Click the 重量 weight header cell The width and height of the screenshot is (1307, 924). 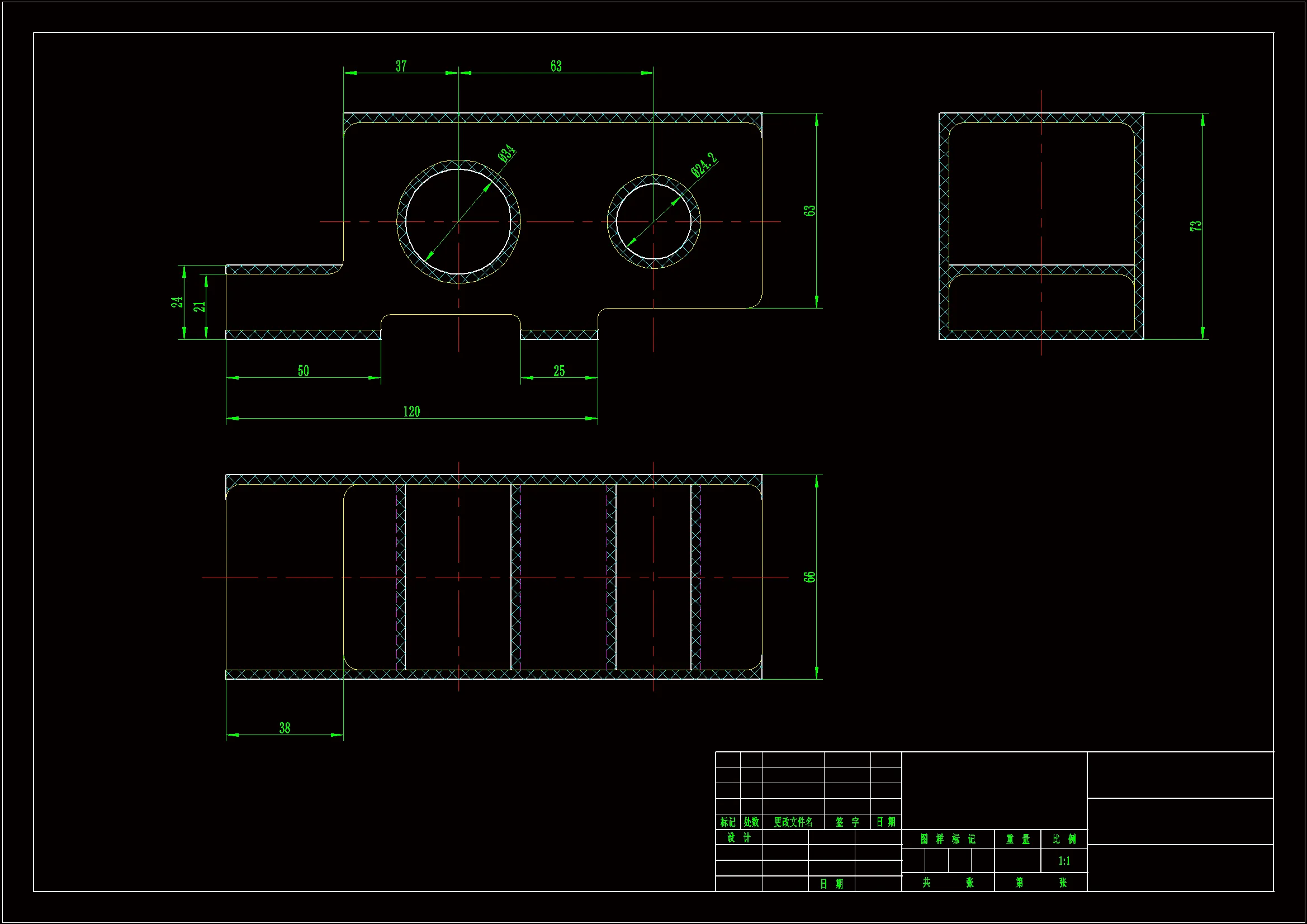(x=1018, y=839)
